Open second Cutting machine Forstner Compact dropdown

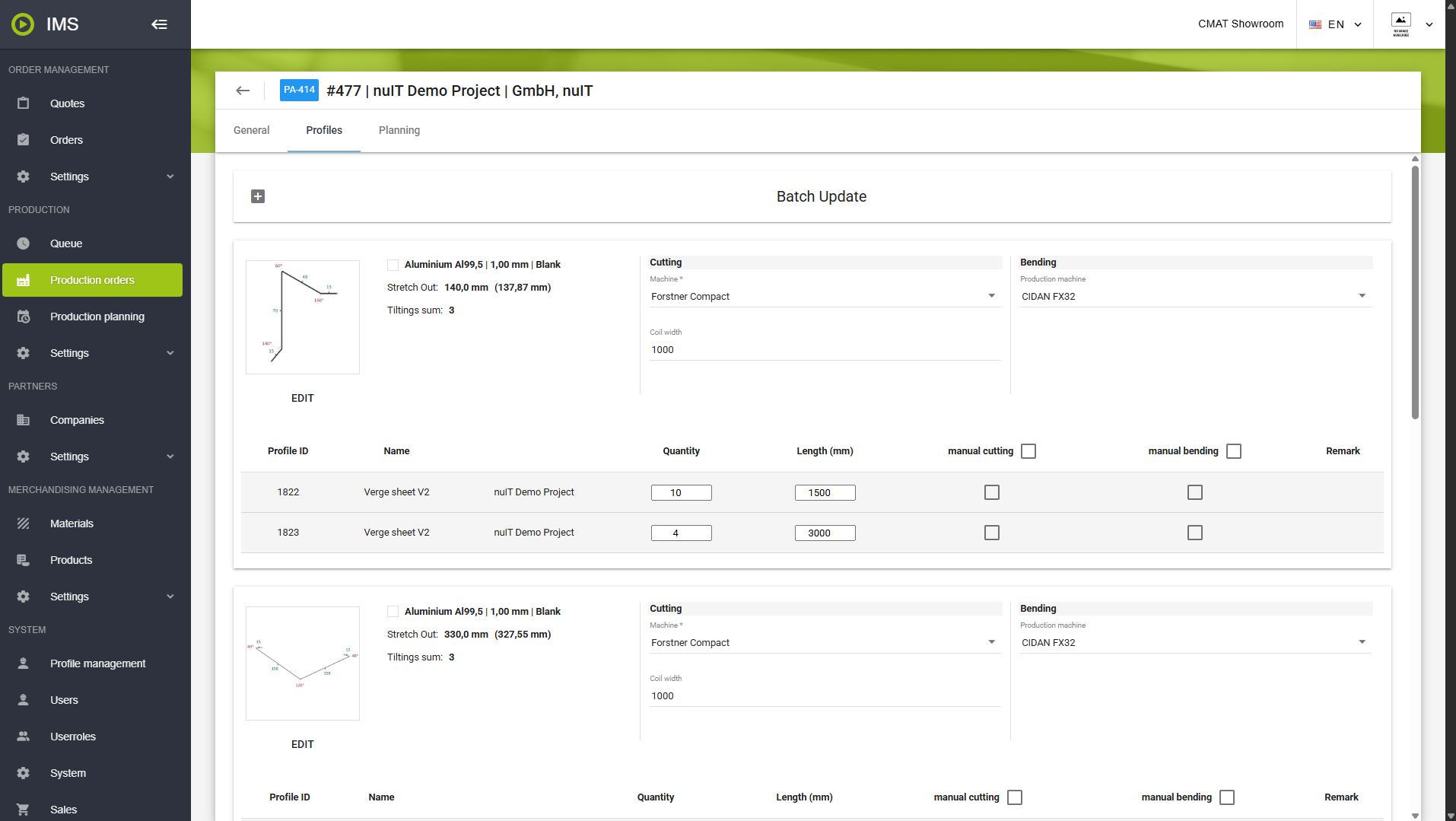[825, 643]
